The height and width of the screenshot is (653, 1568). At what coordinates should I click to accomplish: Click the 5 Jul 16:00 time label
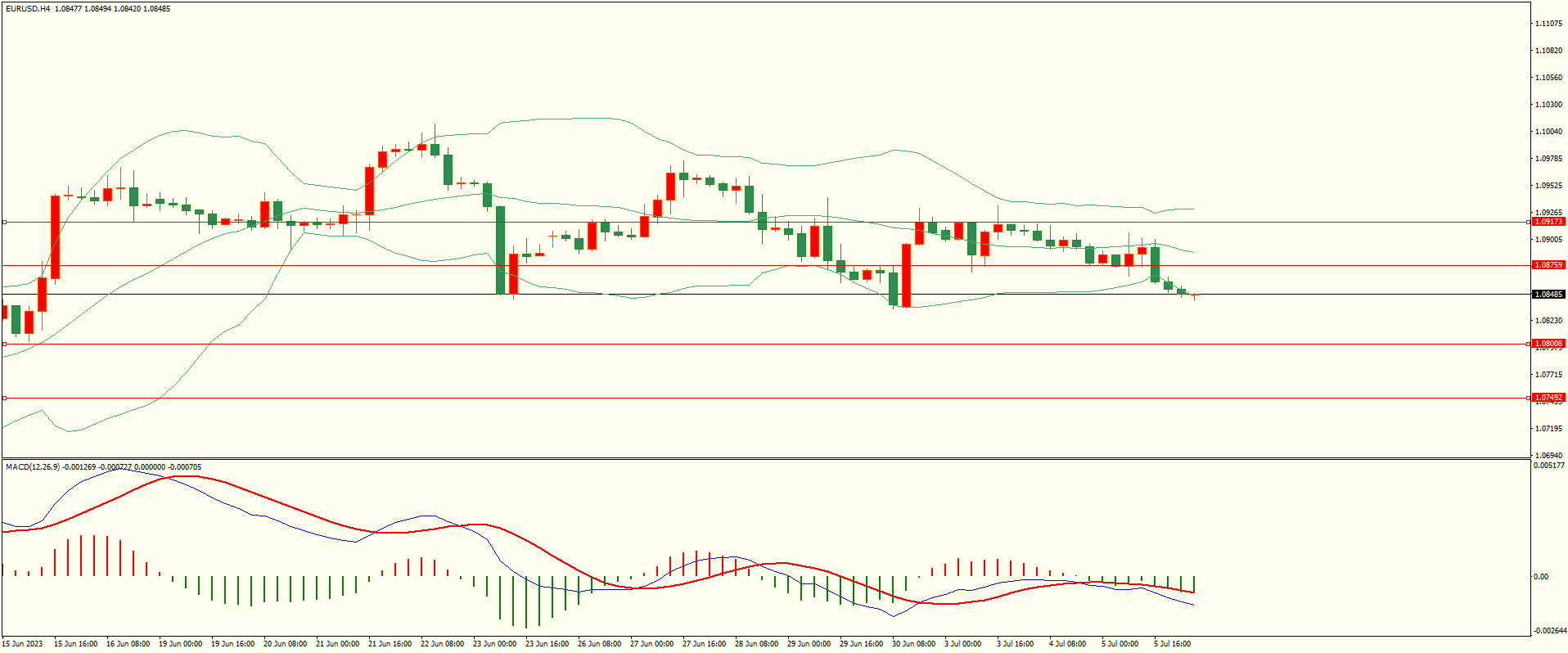click(x=1172, y=644)
